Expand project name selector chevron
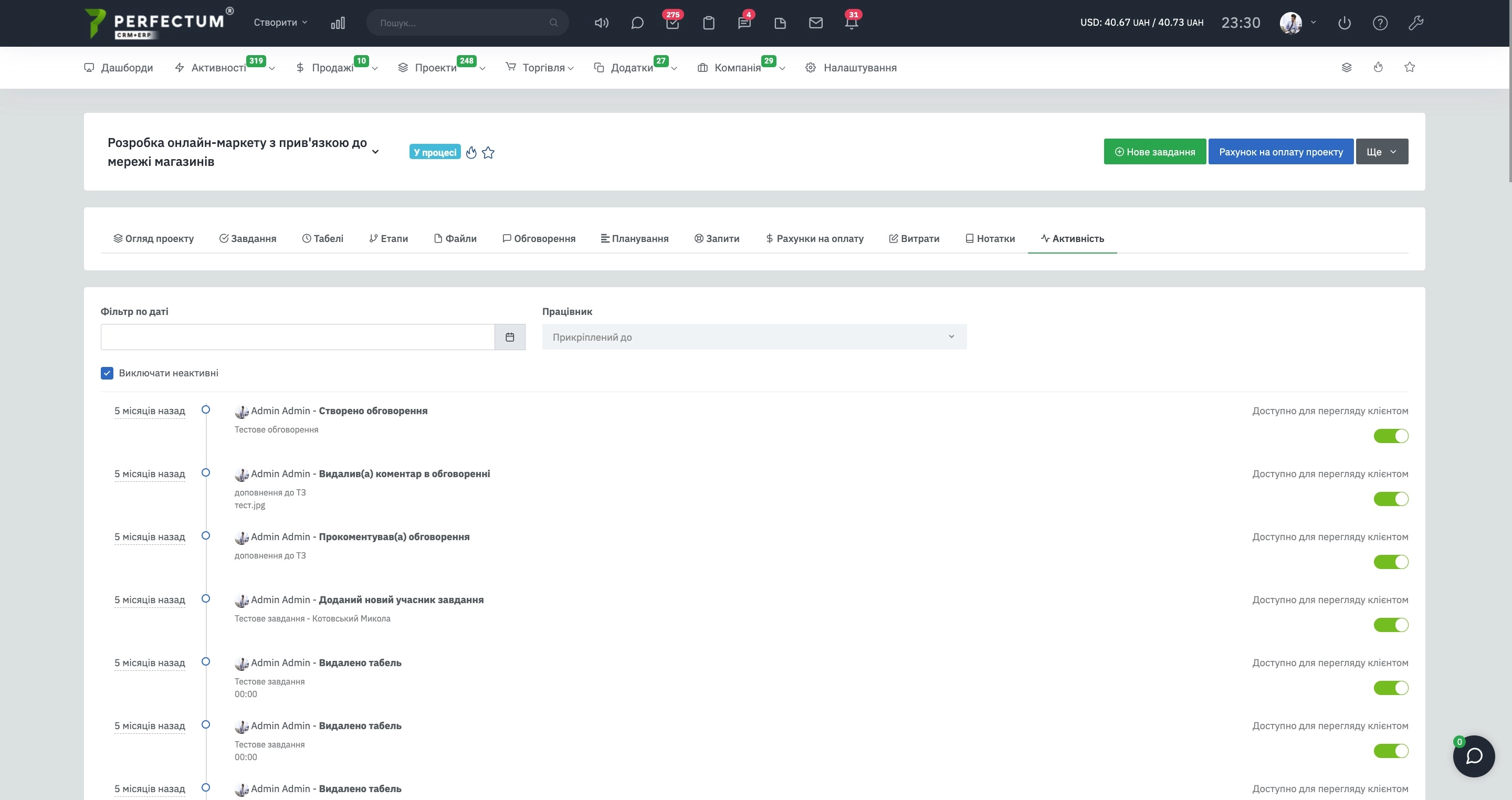The image size is (1512, 800). coord(376,152)
